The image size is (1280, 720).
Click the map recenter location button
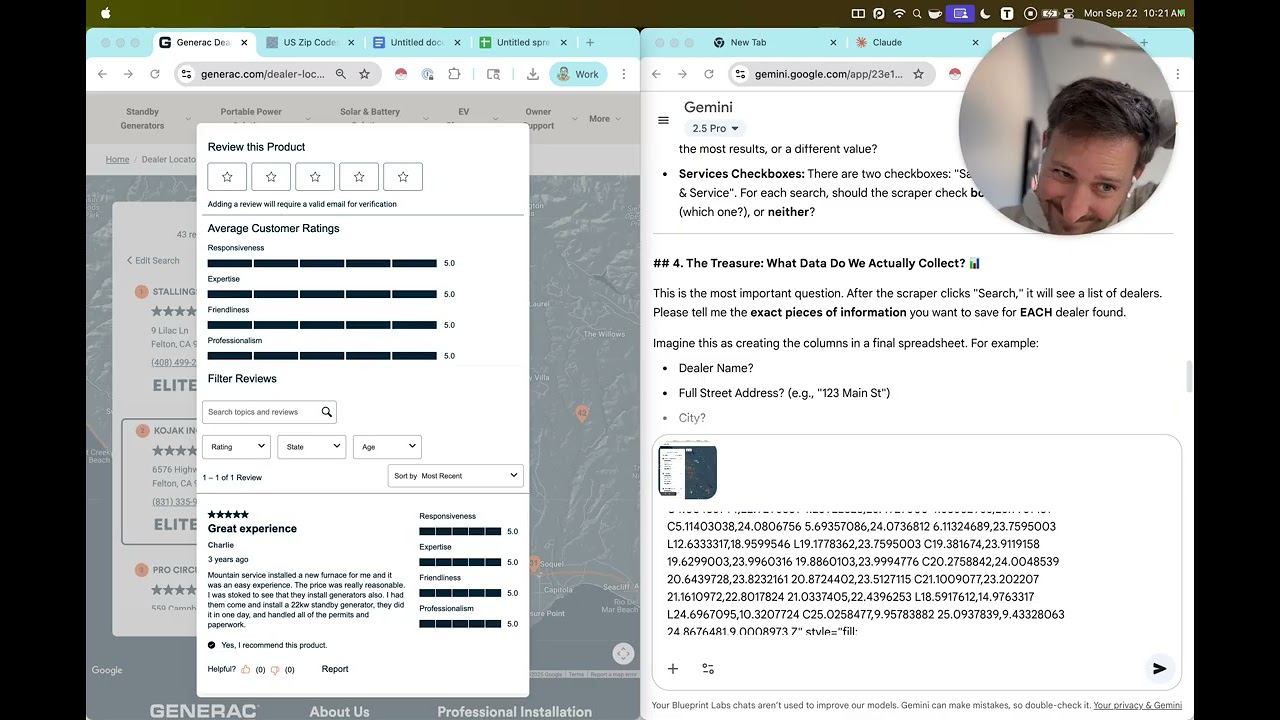click(x=623, y=654)
